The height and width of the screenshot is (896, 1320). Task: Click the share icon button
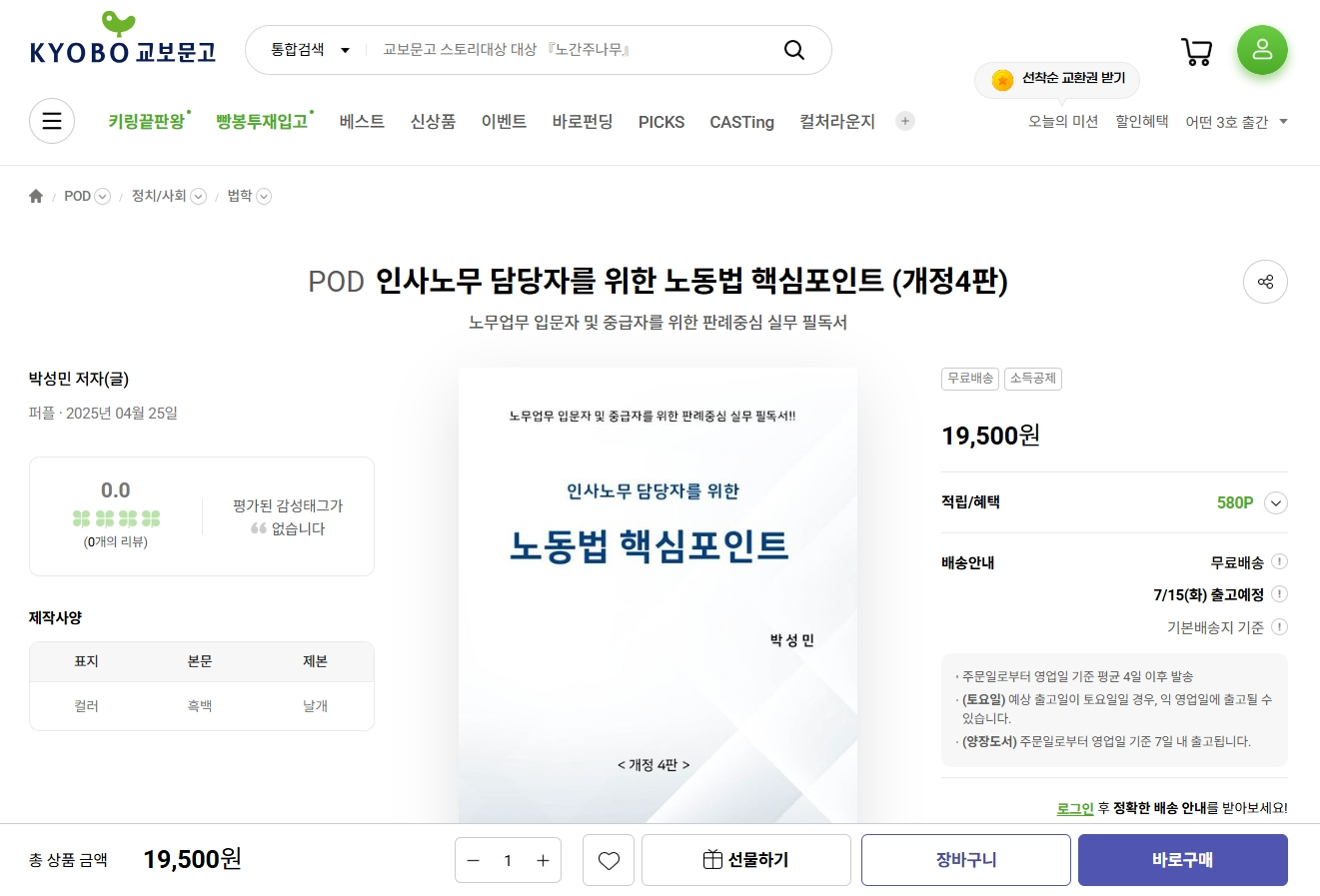click(x=1265, y=282)
